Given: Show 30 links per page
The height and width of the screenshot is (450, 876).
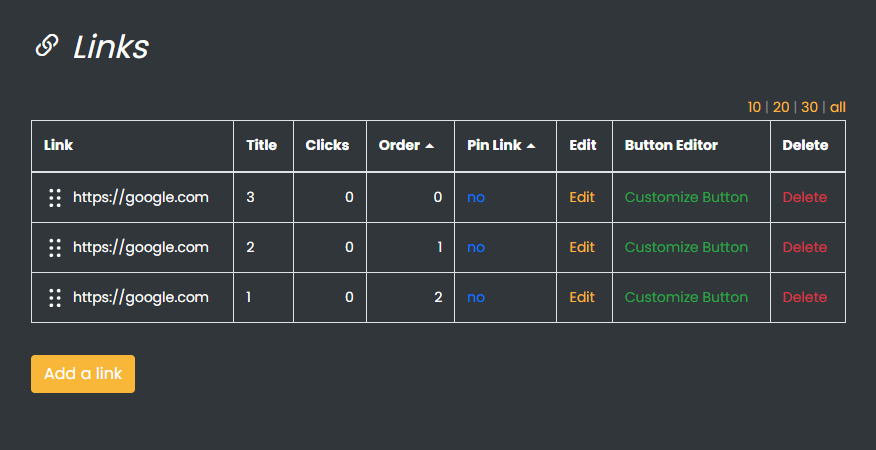Looking at the screenshot, I should coord(809,107).
